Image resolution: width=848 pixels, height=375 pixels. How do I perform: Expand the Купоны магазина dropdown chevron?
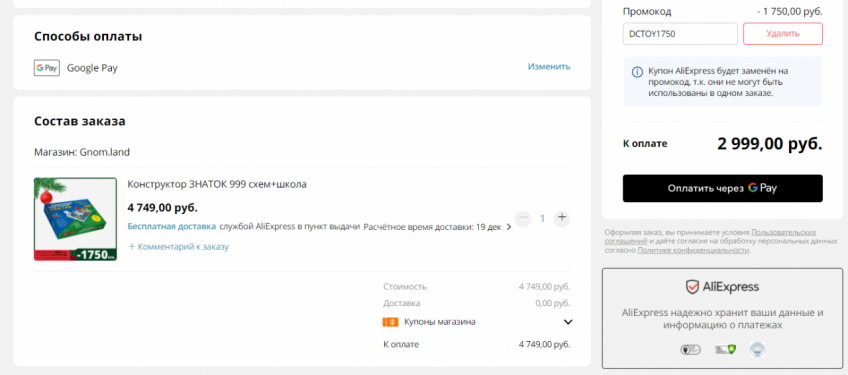tap(568, 322)
